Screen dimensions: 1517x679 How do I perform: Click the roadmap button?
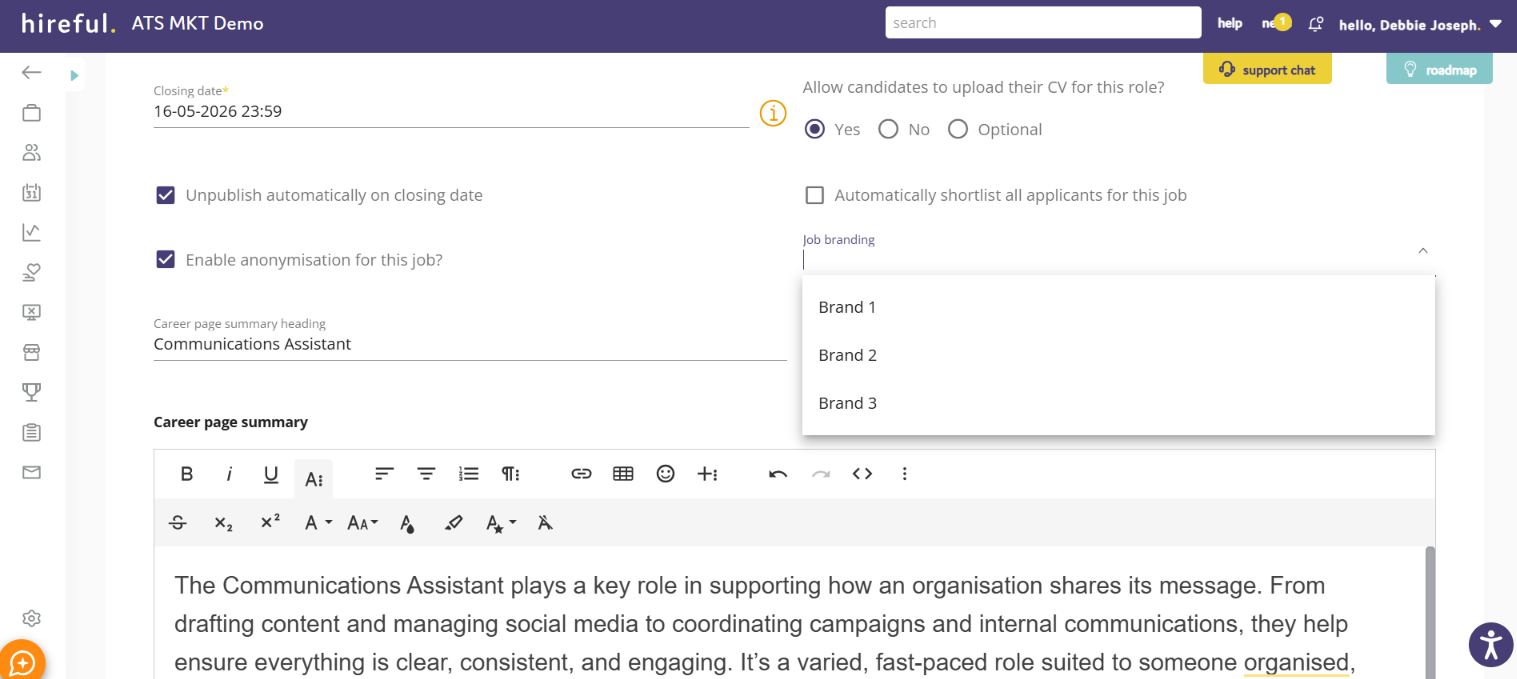(x=1439, y=70)
